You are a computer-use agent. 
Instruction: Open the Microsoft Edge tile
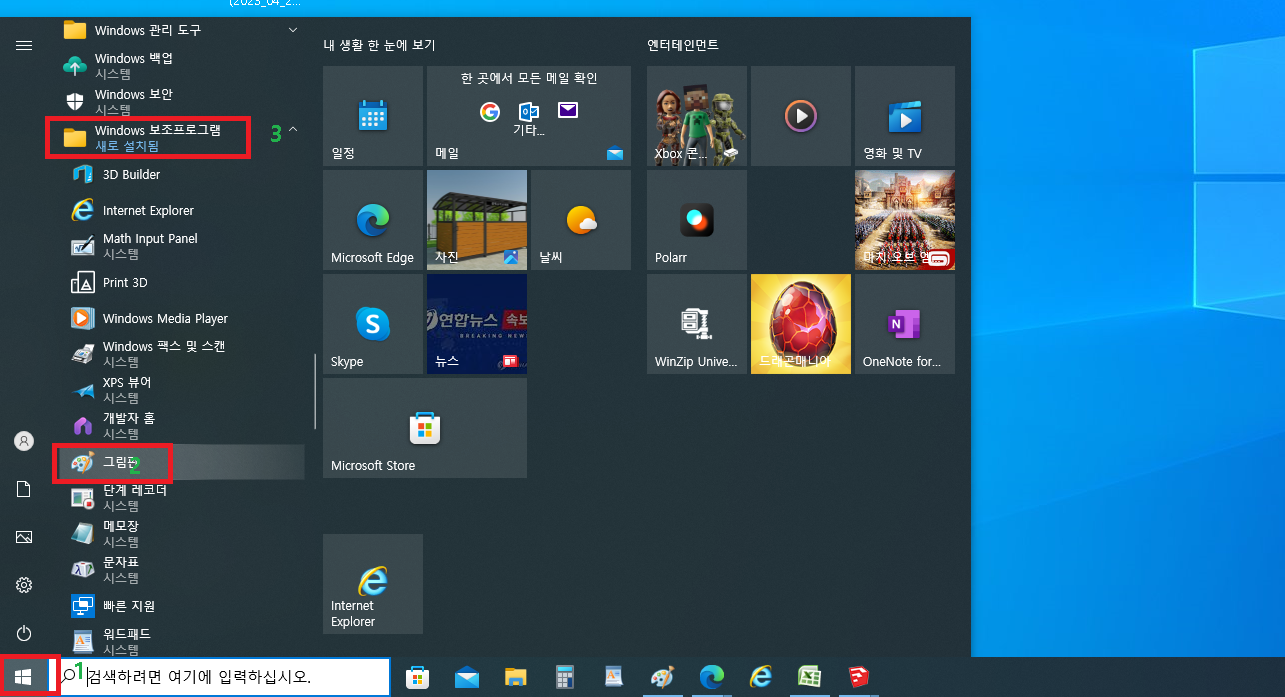click(x=373, y=220)
